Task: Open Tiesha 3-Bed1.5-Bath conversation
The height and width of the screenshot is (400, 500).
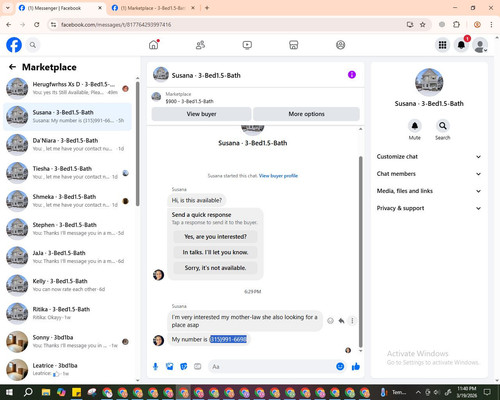Action: coord(68,173)
